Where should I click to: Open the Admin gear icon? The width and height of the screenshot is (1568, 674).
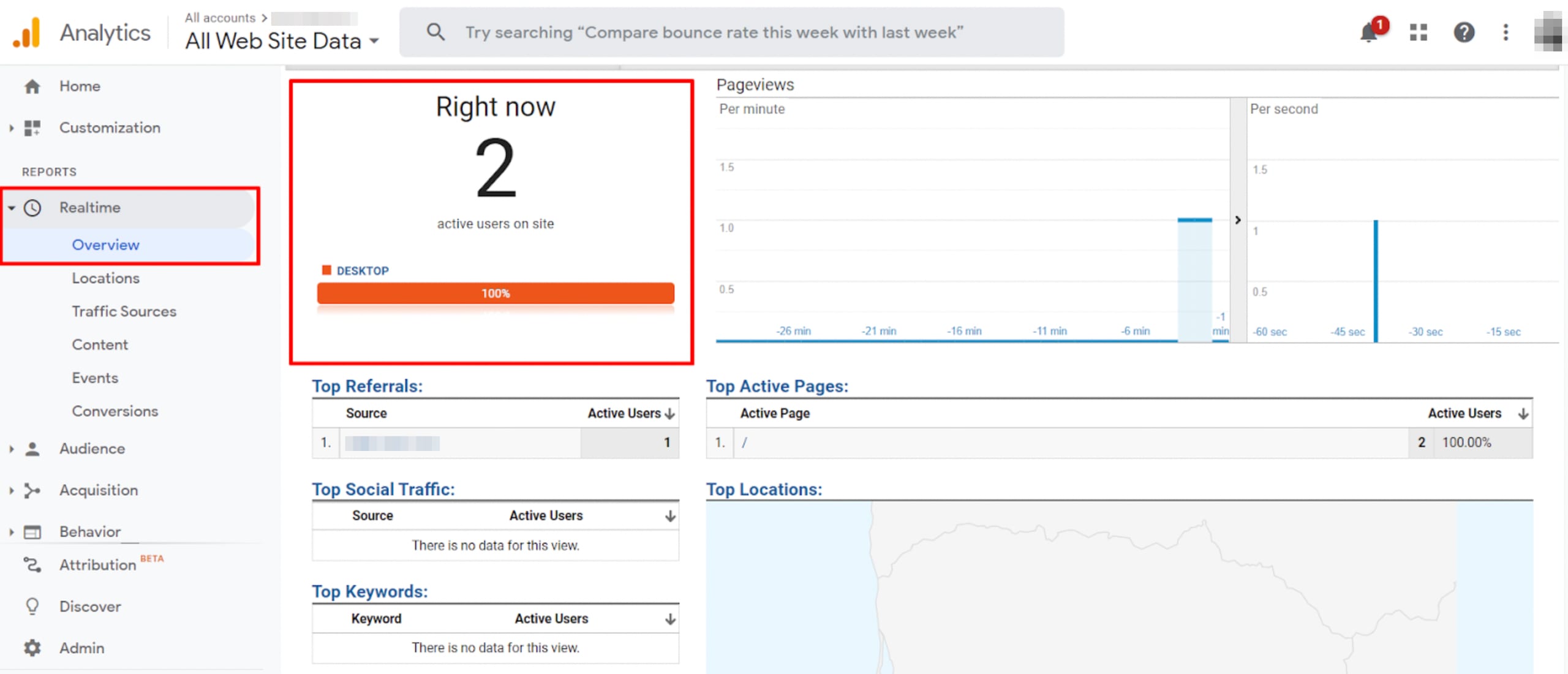tap(32, 648)
